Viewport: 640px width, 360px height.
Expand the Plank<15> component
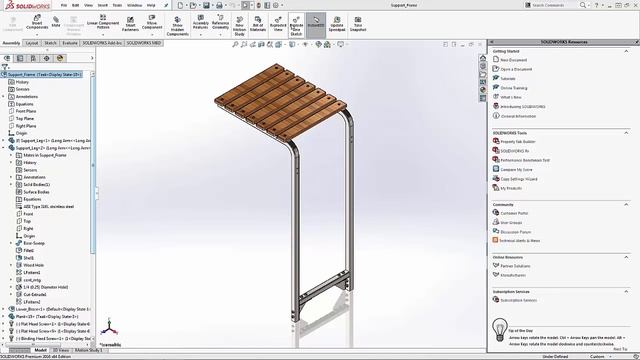pos(4,316)
